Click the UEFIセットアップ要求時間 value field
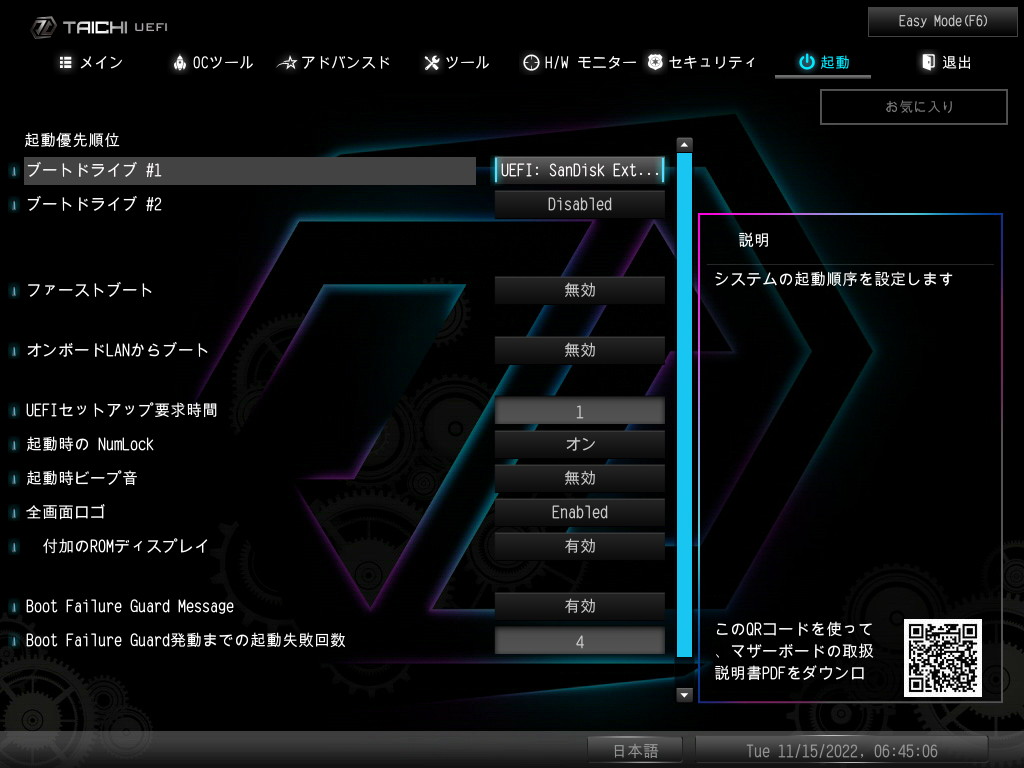 (x=579, y=411)
